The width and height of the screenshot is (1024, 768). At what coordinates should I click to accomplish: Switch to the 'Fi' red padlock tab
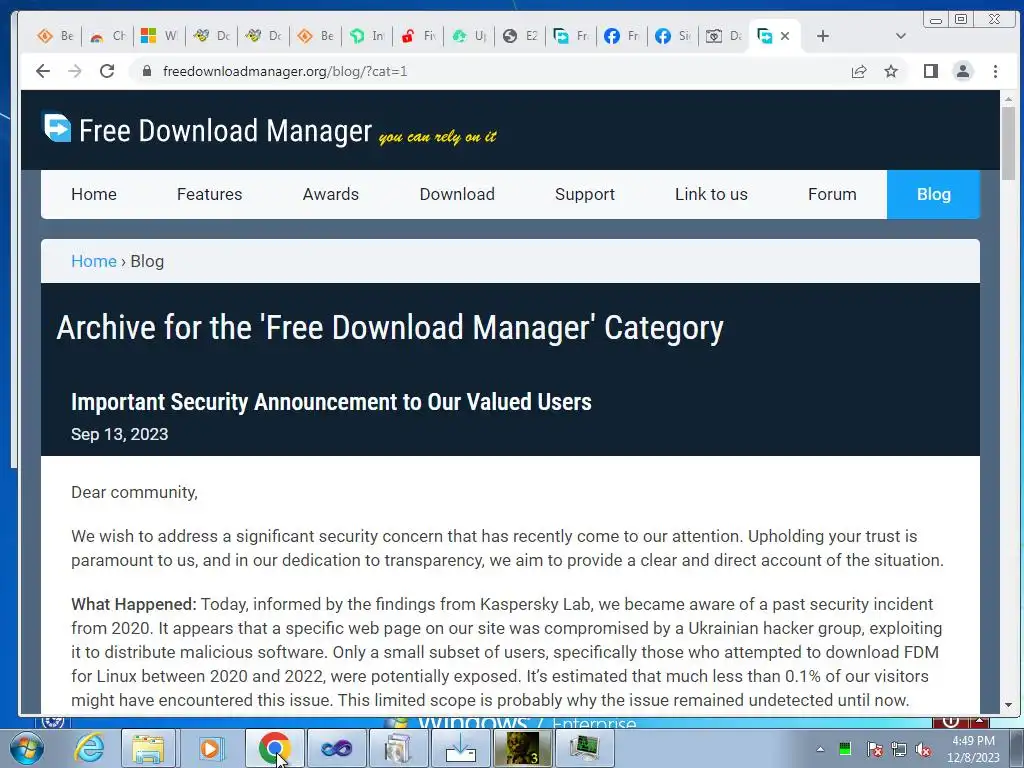419,36
